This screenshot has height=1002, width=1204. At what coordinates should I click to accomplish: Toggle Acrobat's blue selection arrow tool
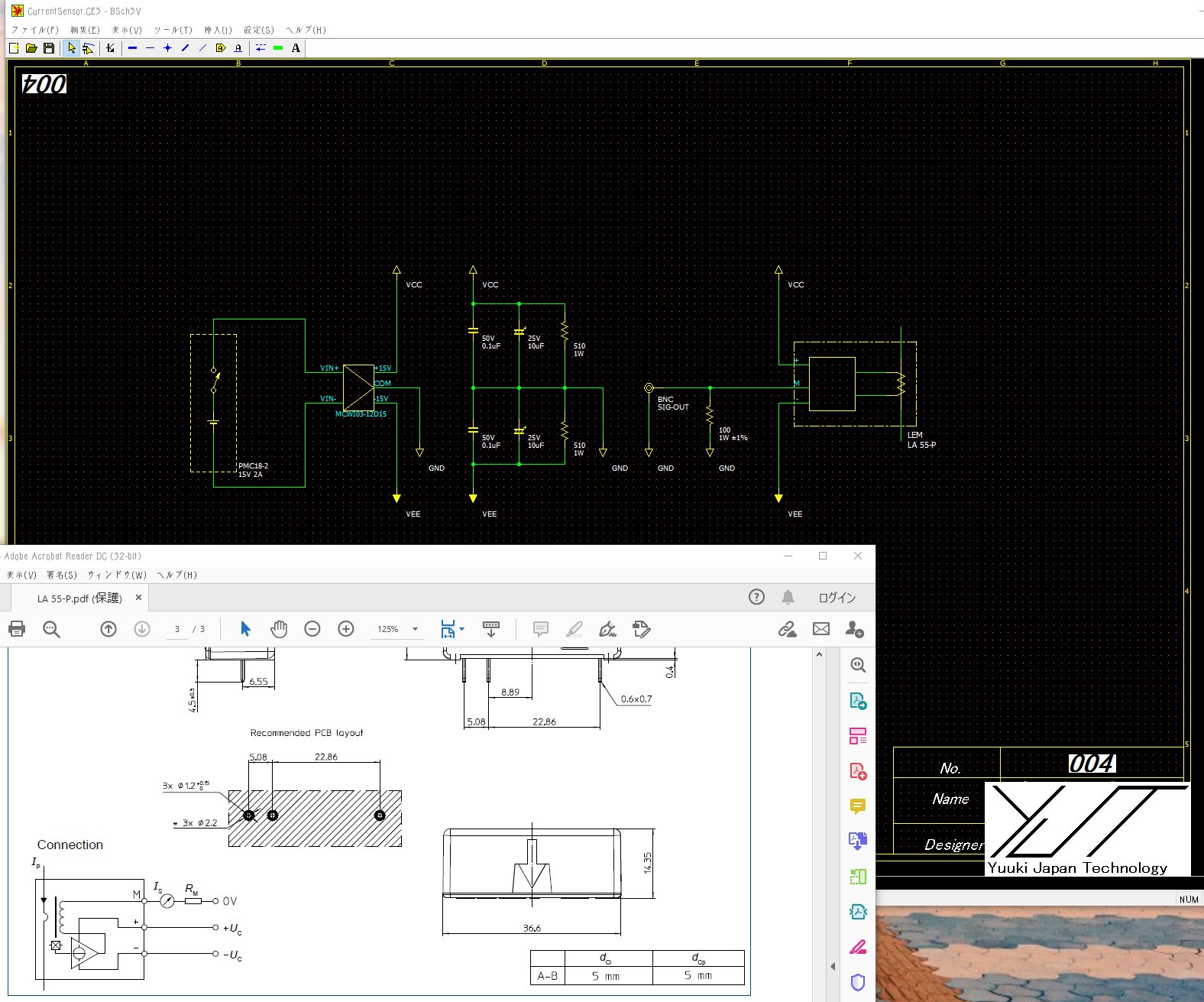click(x=245, y=629)
